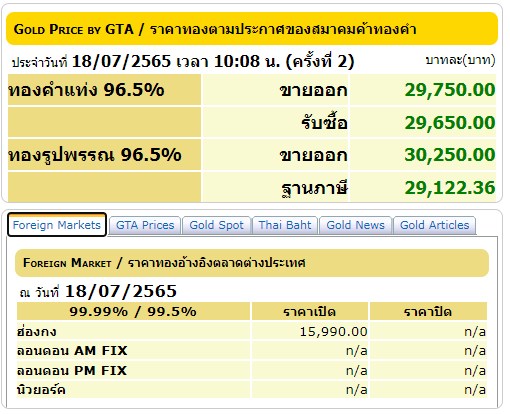The image size is (510, 414).
Task: Click the ลอนดอน AM FIX row label
Action: pyautogui.click(x=72, y=351)
